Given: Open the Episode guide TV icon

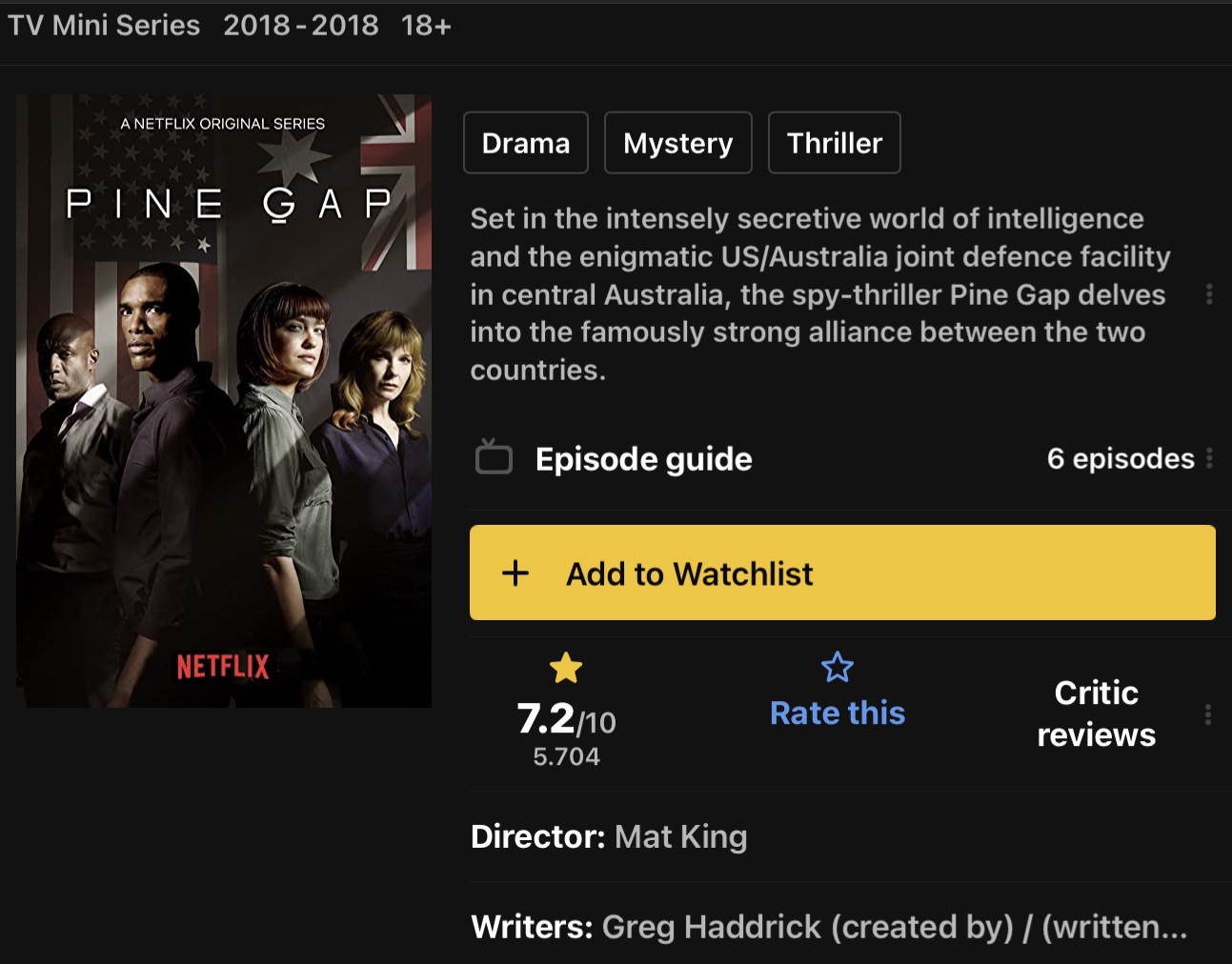Looking at the screenshot, I should [x=493, y=458].
